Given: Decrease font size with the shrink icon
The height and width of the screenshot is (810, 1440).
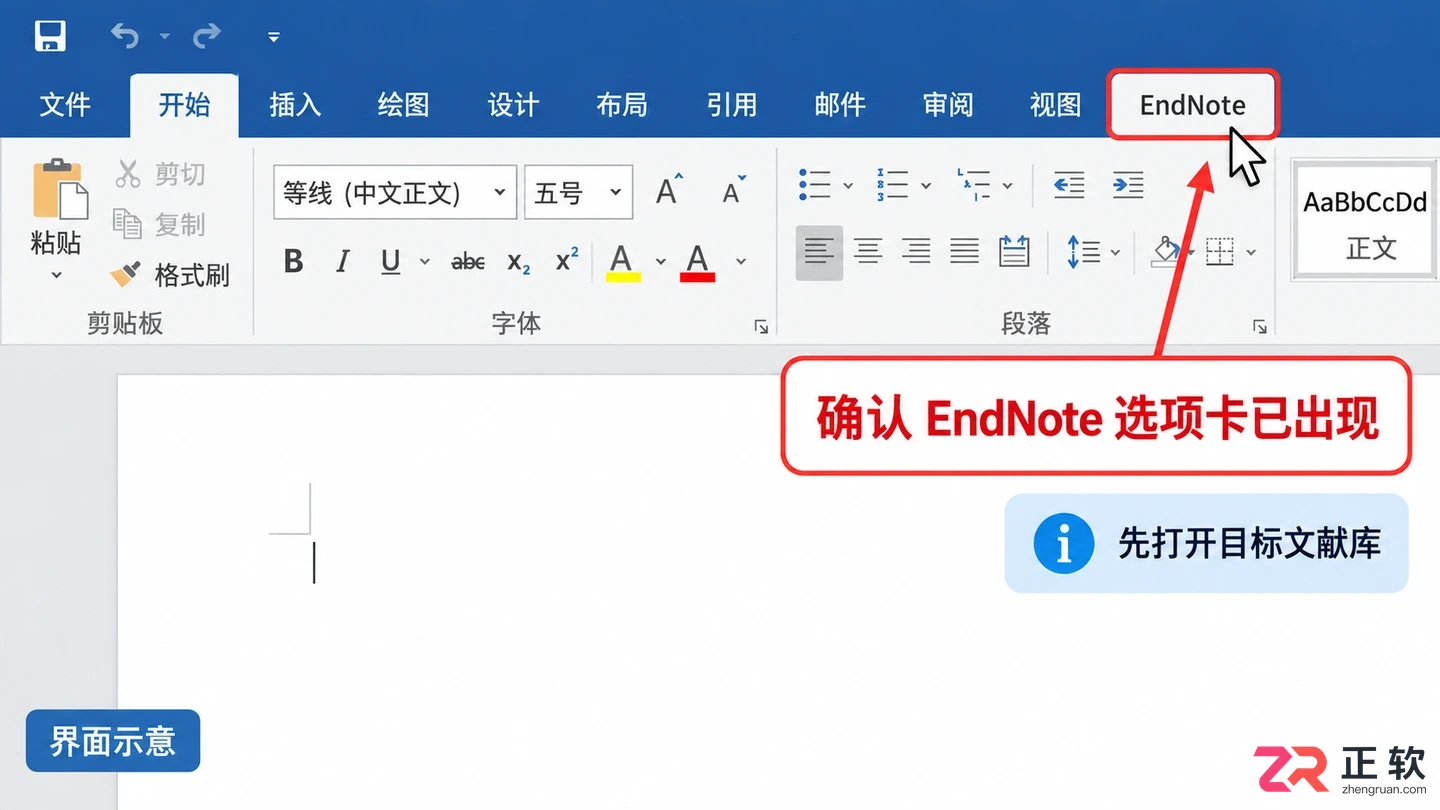Looking at the screenshot, I should point(734,190).
